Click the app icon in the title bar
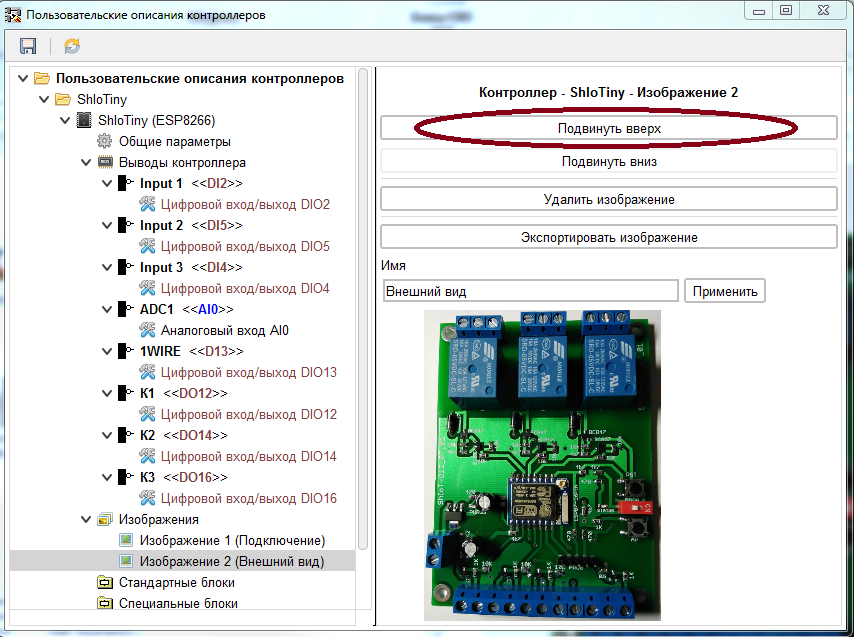 [13, 14]
